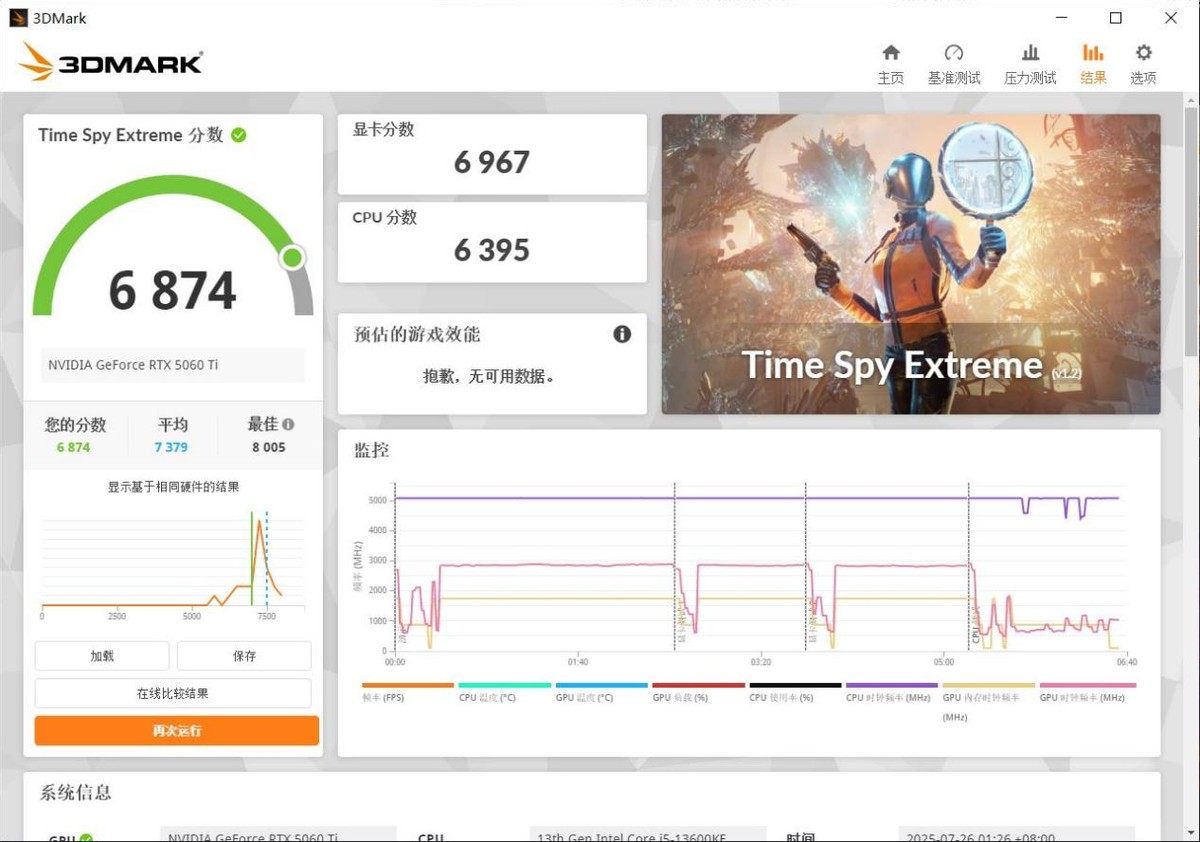This screenshot has height=842, width=1200.
Task: Click the 13th Gen Intel Core i5-13600KF field
Action: pyautogui.click(x=647, y=836)
